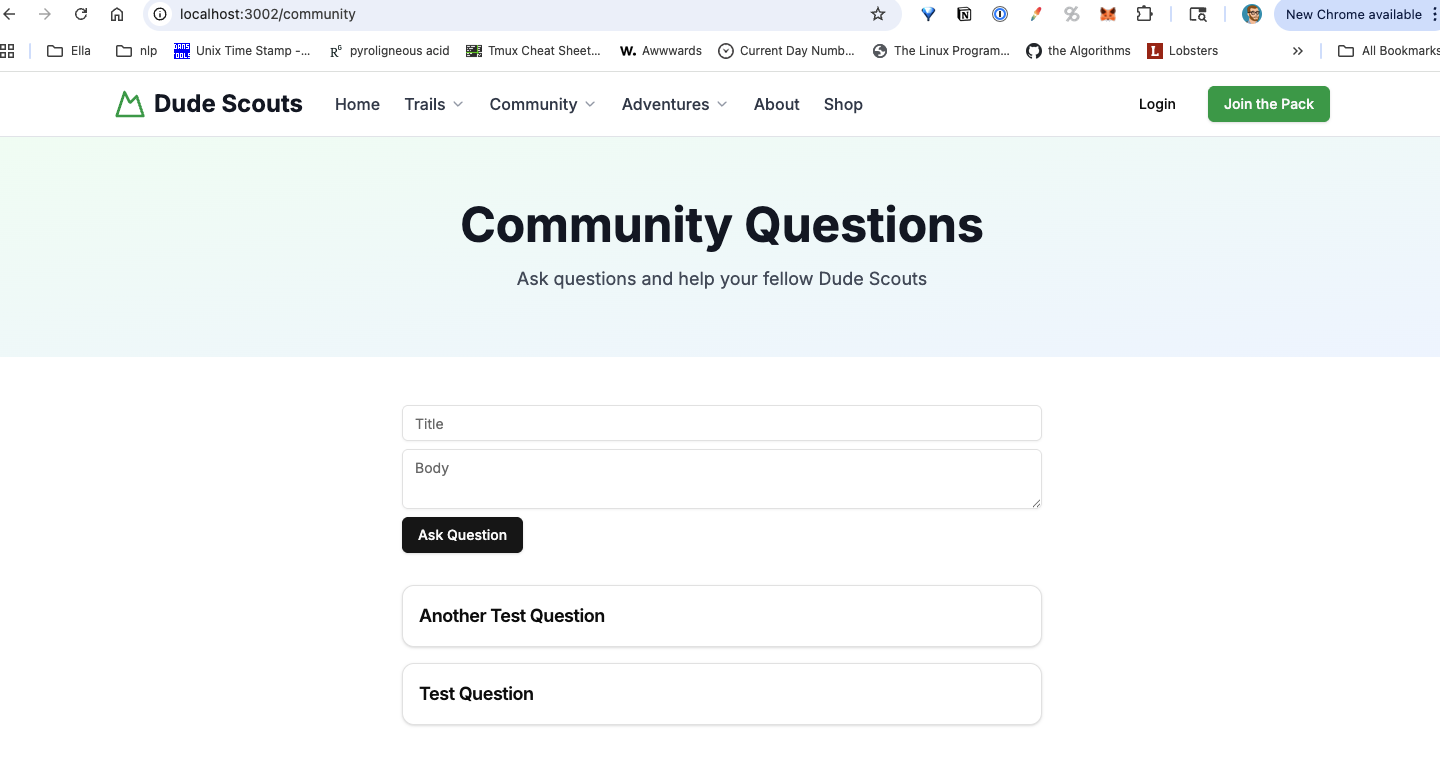Expand the Trails dropdown menu
Viewport: 1440px width, 781px height.
434,104
